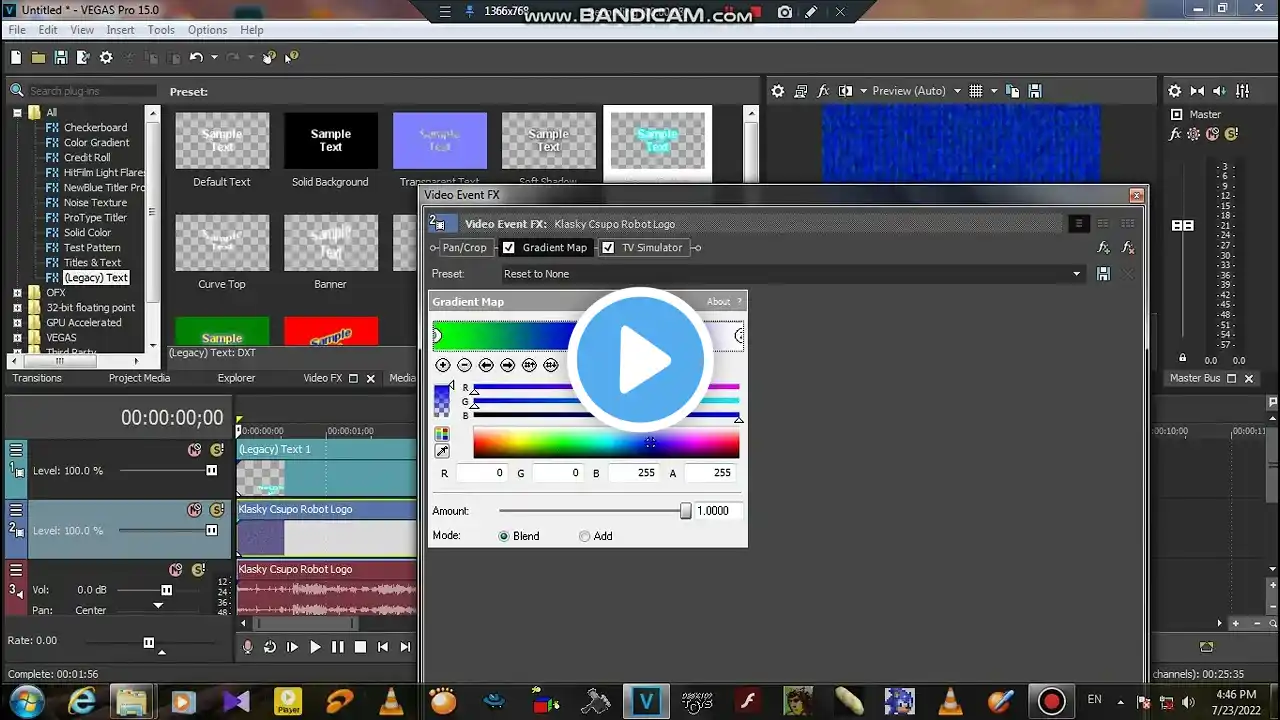
Task: Open Preview window Video FX icon
Action: coord(824,91)
